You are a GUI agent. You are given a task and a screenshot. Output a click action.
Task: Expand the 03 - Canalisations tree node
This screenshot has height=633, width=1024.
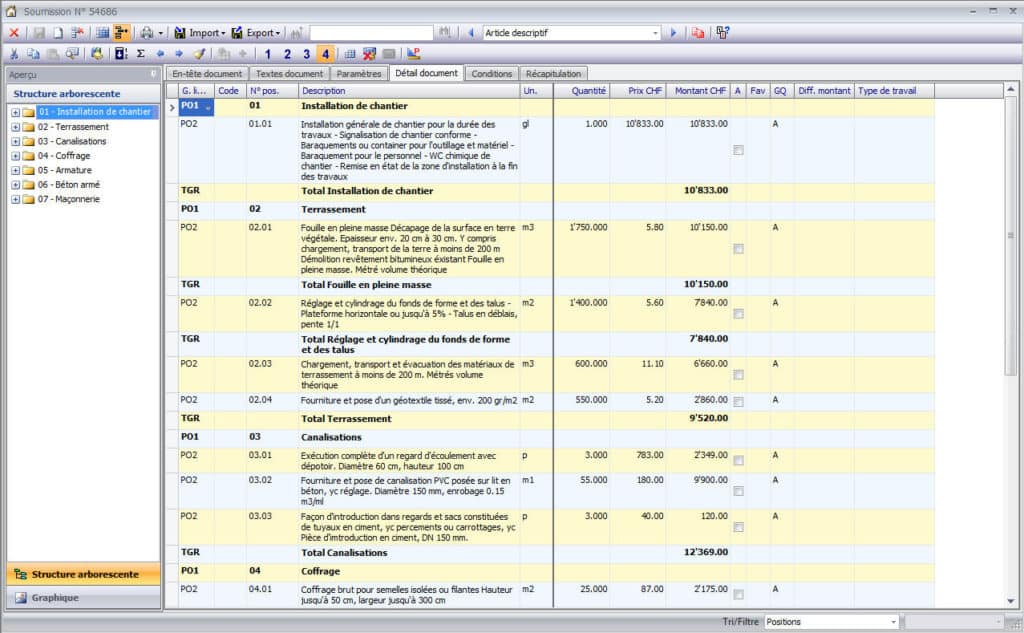click(15, 141)
